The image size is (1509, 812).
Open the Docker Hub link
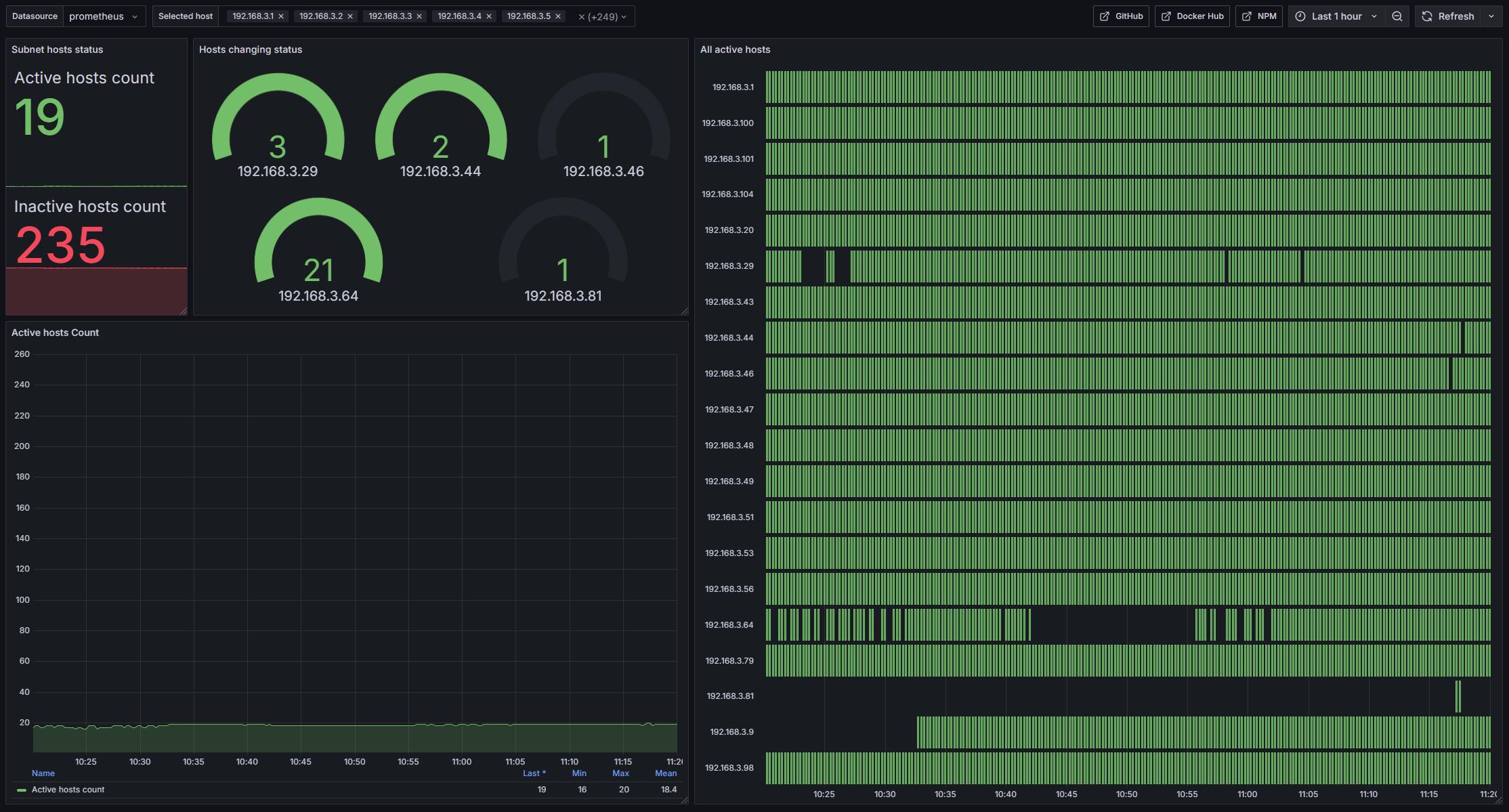click(1192, 16)
